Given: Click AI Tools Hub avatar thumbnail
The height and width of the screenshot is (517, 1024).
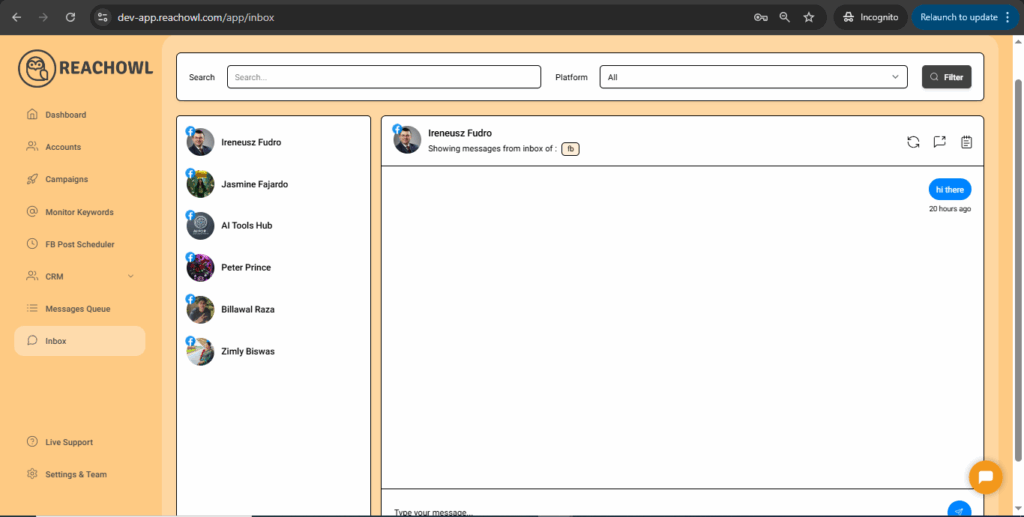Looking at the screenshot, I should pyautogui.click(x=200, y=226).
